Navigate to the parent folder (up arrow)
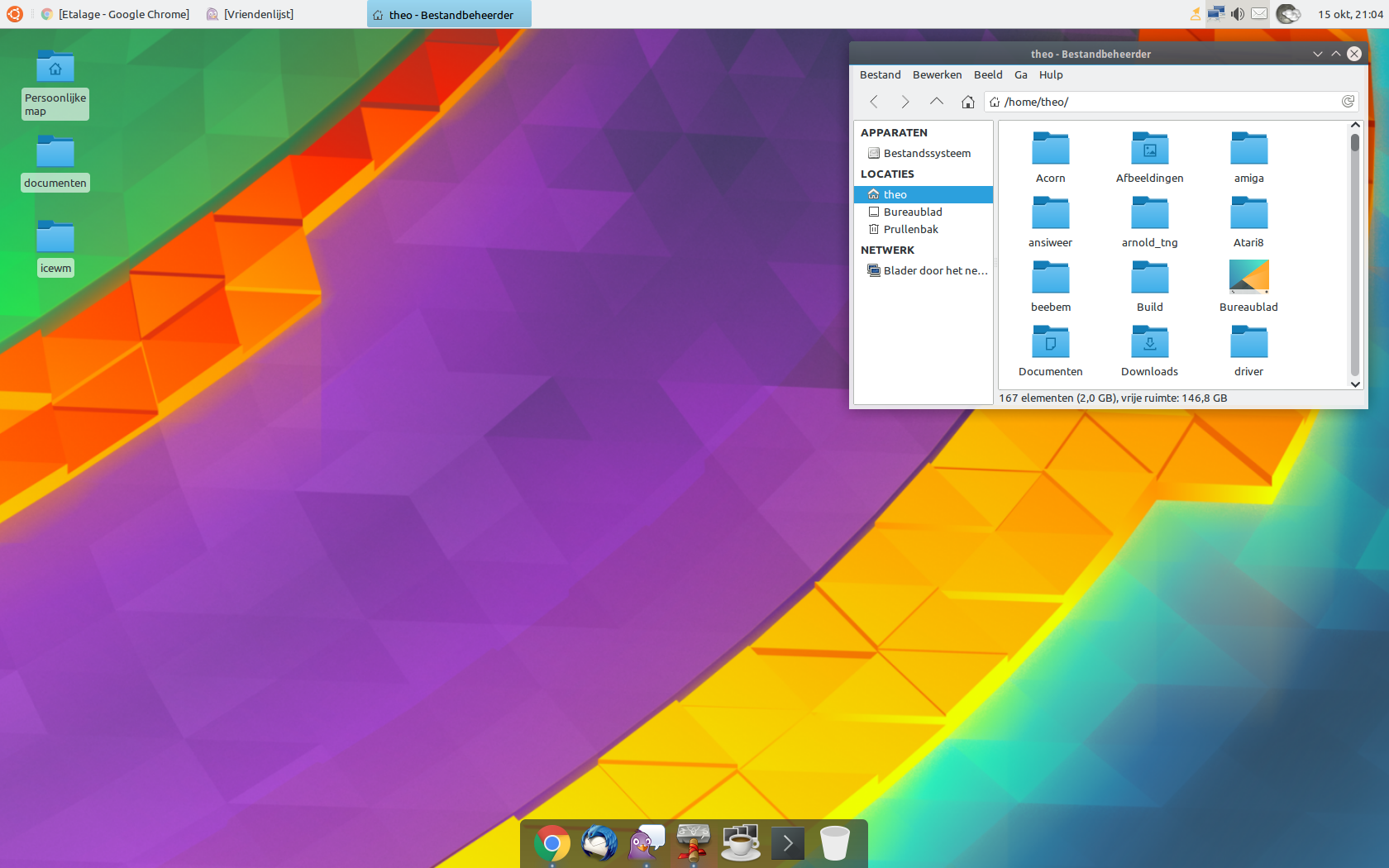1389x868 pixels. click(x=937, y=102)
